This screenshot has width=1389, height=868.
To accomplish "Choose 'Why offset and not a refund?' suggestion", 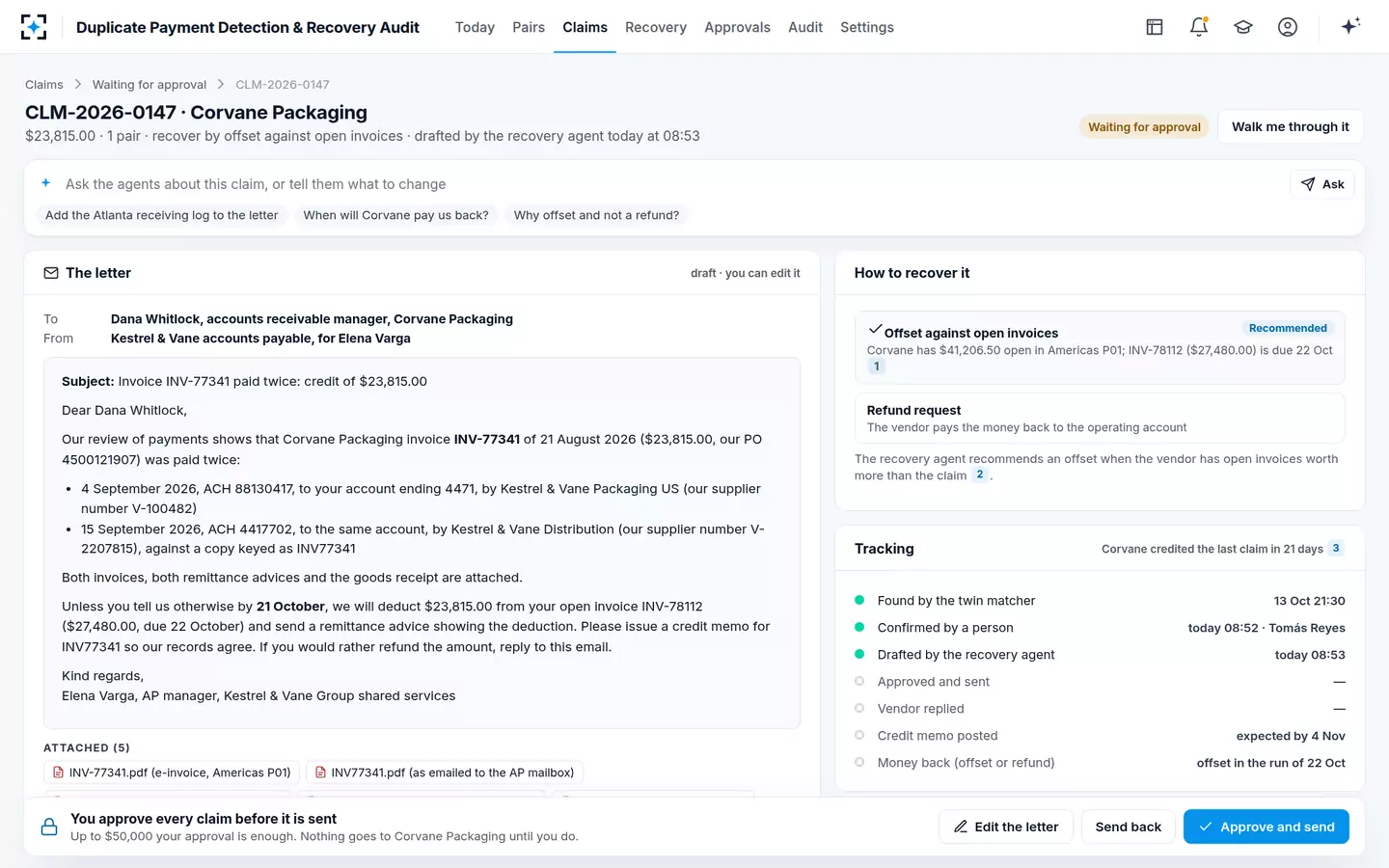I will coord(596,215).
